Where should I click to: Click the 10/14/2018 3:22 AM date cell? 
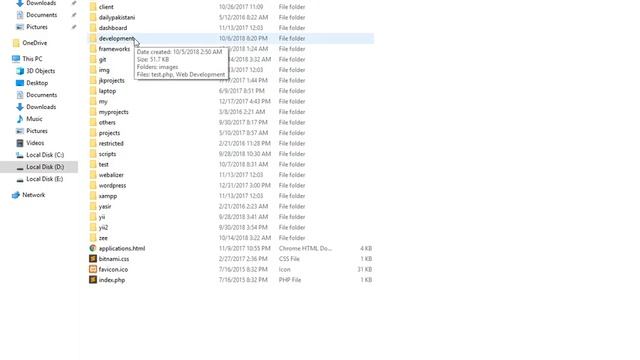point(245,238)
